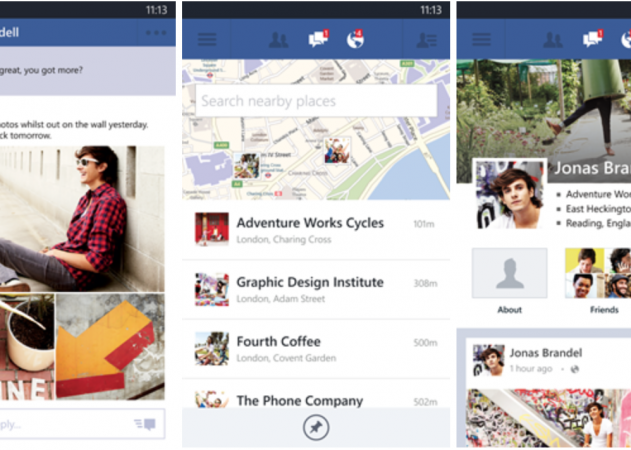
Task: Tap friend requests icon in middle screen
Action: (x=278, y=40)
